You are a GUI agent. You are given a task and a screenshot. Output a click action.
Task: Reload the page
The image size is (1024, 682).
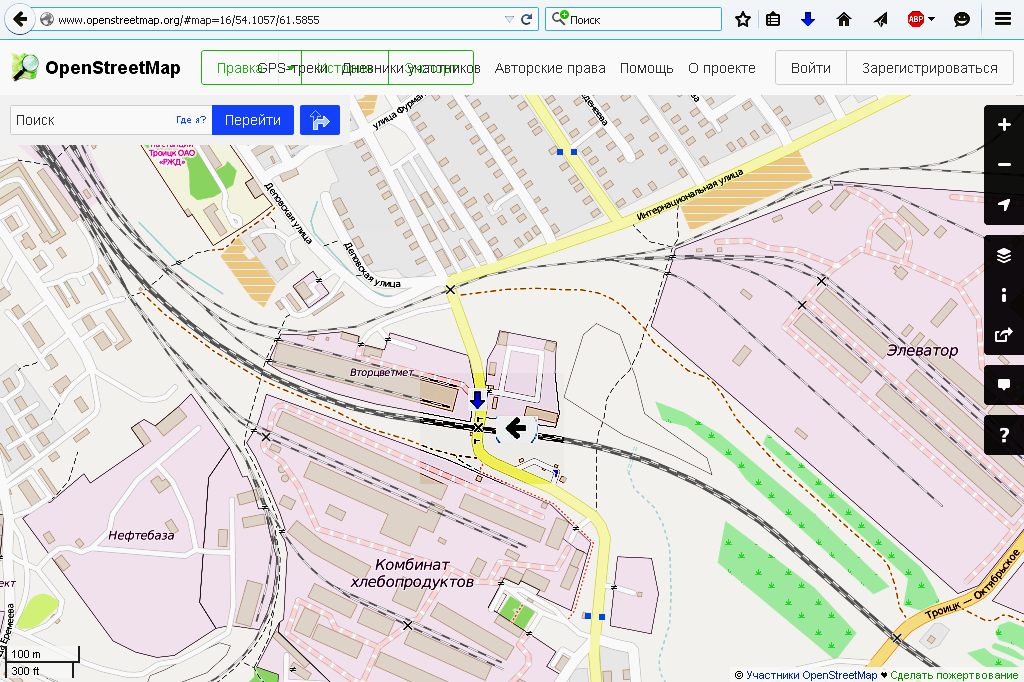pyautogui.click(x=527, y=19)
